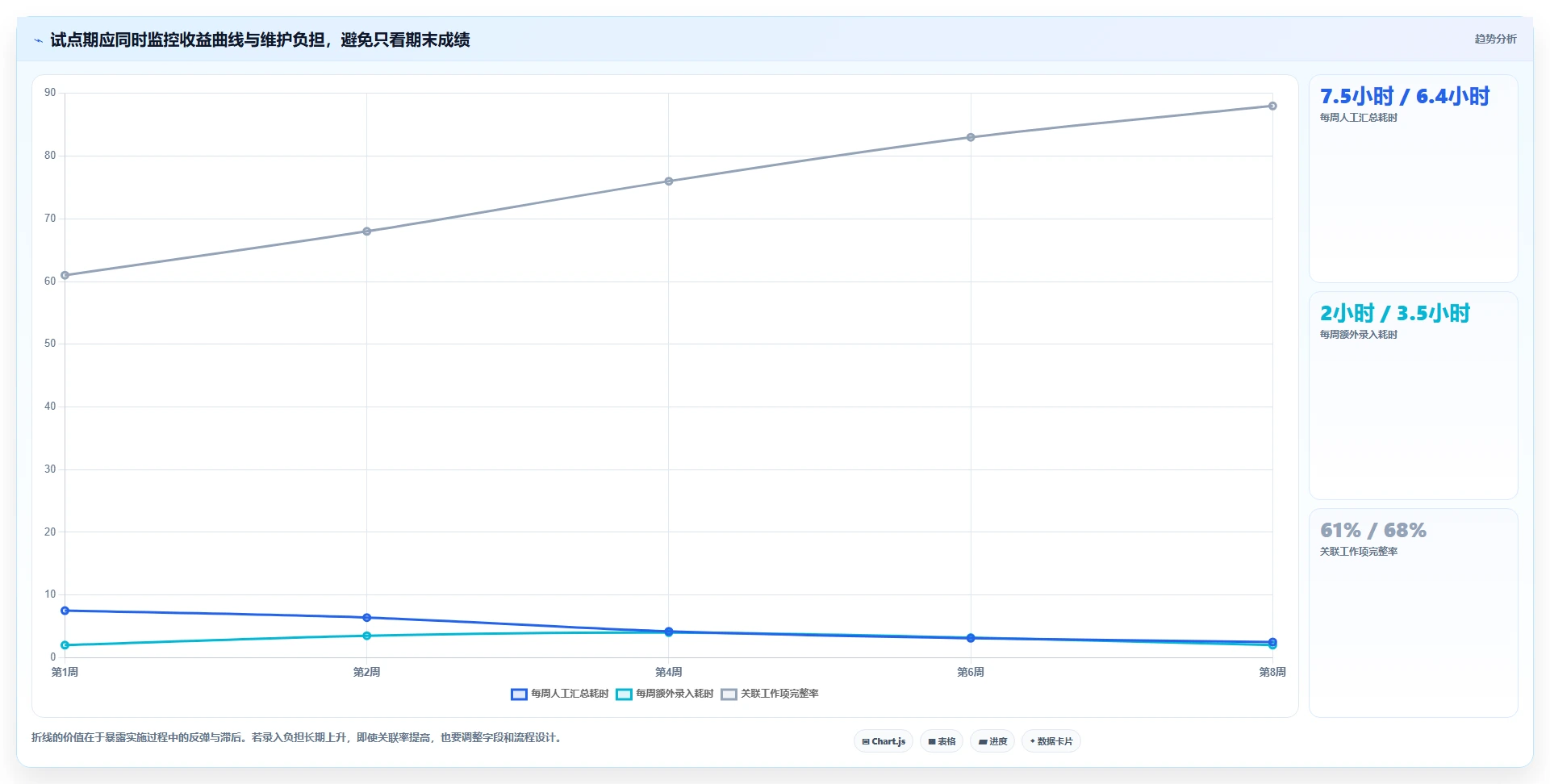Click the 每周人工汇总耗时 legend label
The image size is (1550, 784).
[x=570, y=694]
